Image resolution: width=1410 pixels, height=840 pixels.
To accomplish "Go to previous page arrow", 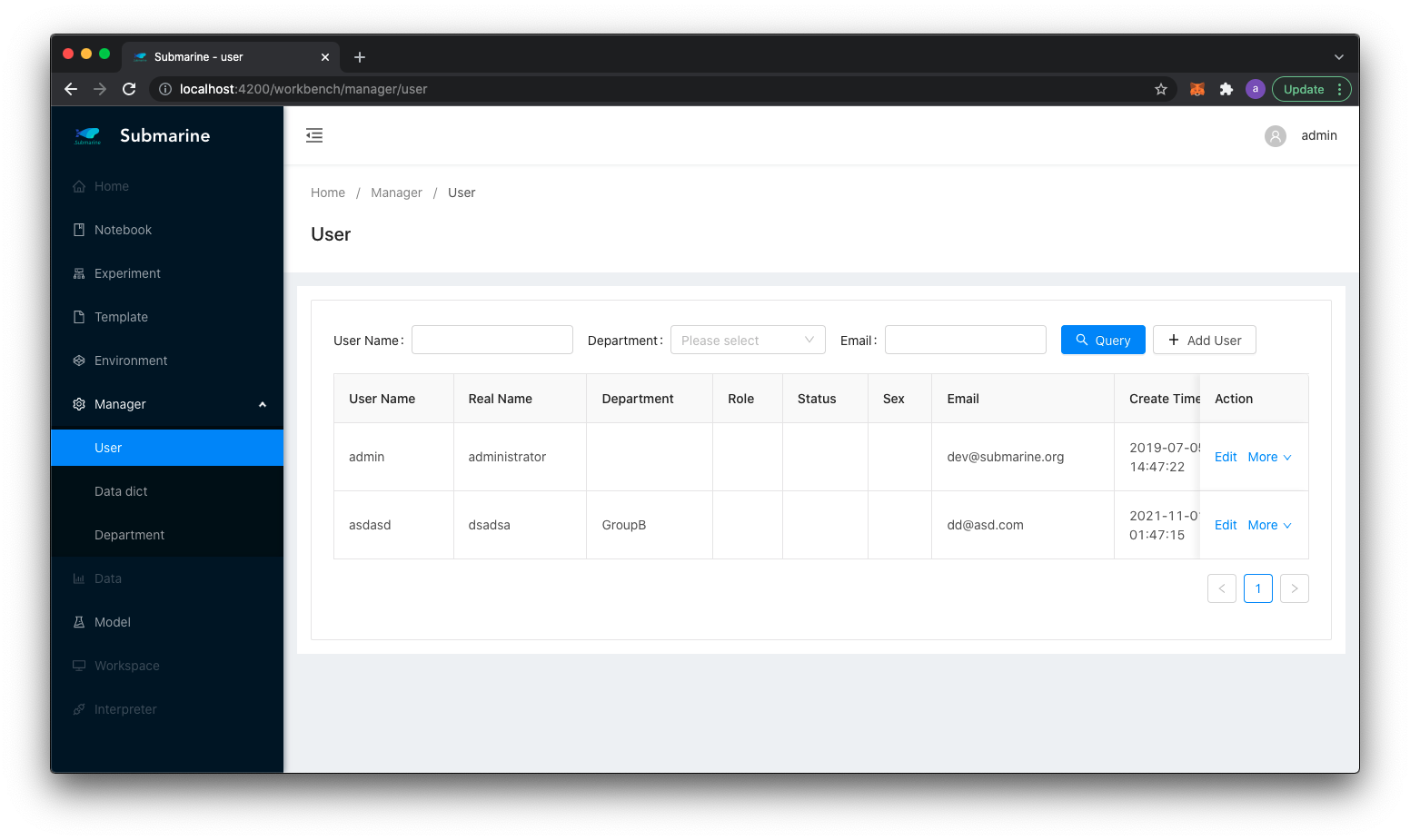I will [x=1222, y=588].
